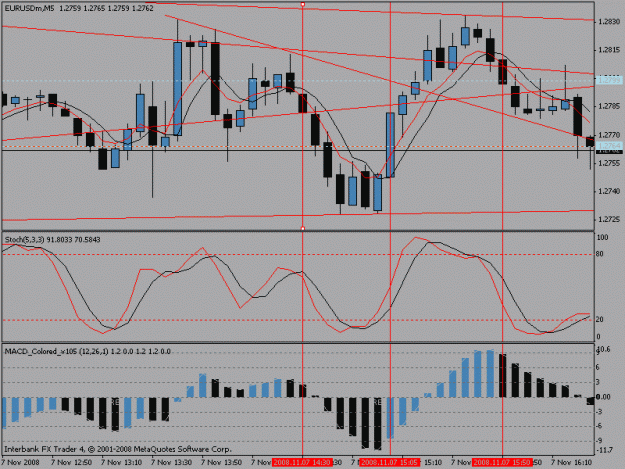Image resolution: width=625 pixels, height=469 pixels.
Task: Click the 7 Nov 2008 time label
Action: coord(20,463)
